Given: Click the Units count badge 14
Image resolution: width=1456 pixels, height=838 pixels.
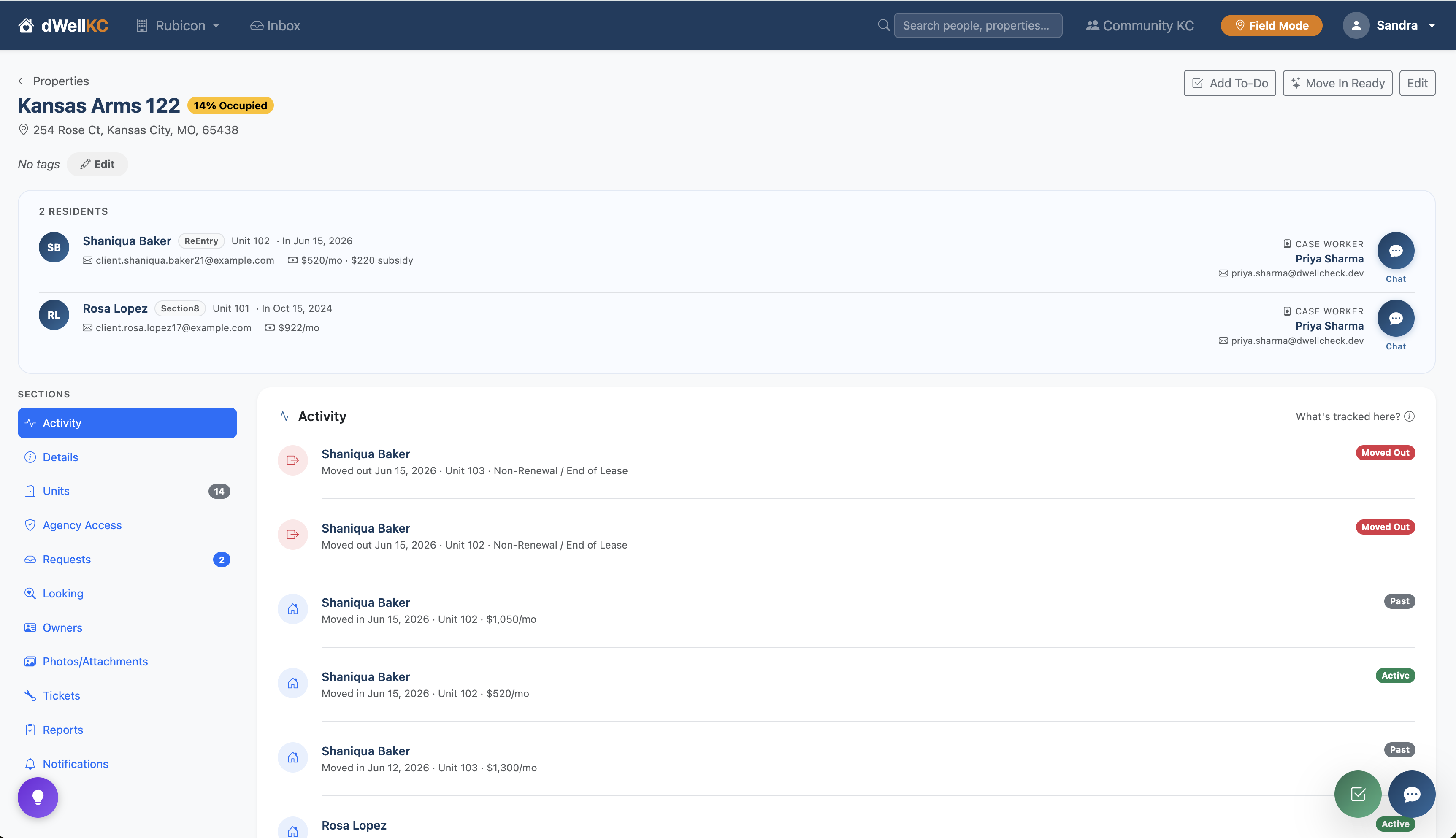Looking at the screenshot, I should click(x=219, y=491).
